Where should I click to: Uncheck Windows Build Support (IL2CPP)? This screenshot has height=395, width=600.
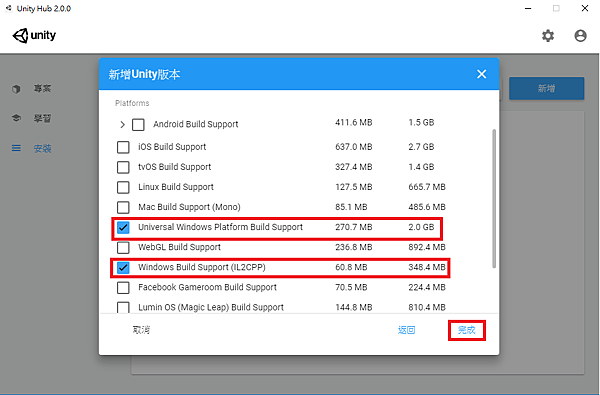(x=123, y=267)
